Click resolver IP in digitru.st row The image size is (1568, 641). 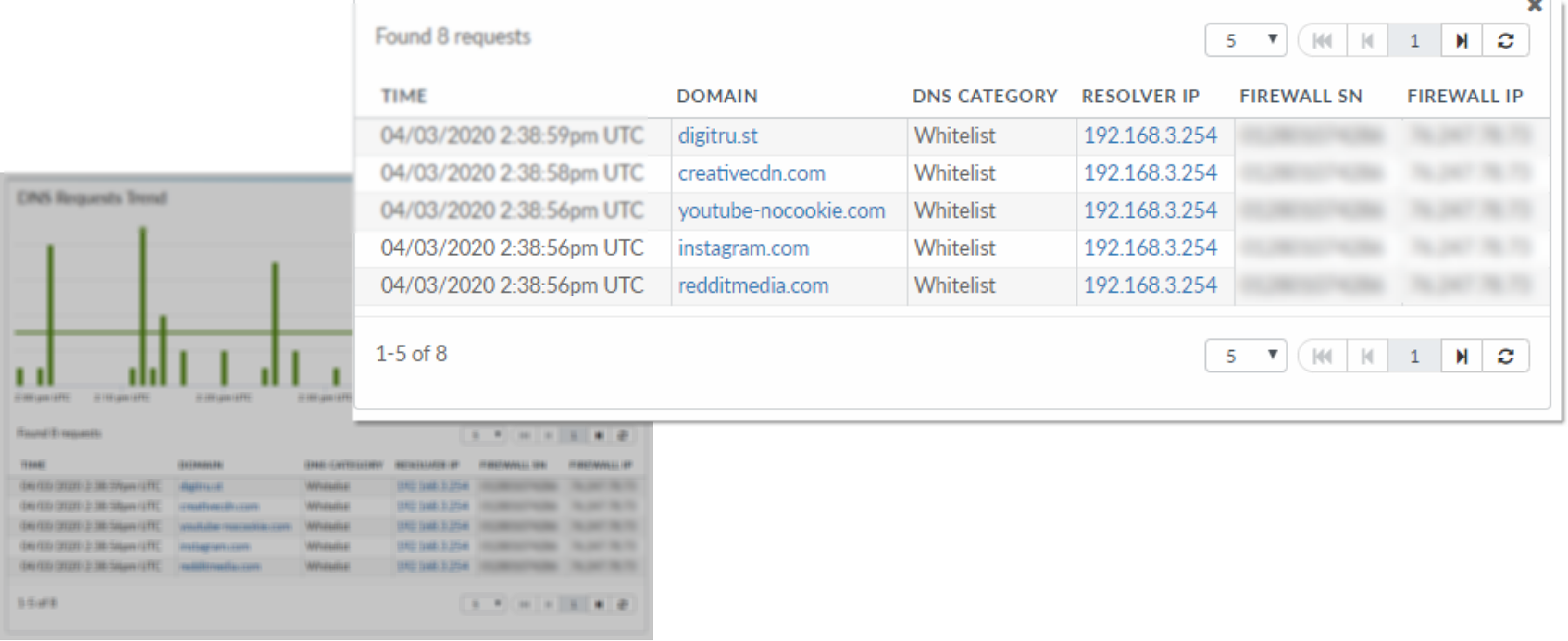pos(1150,136)
